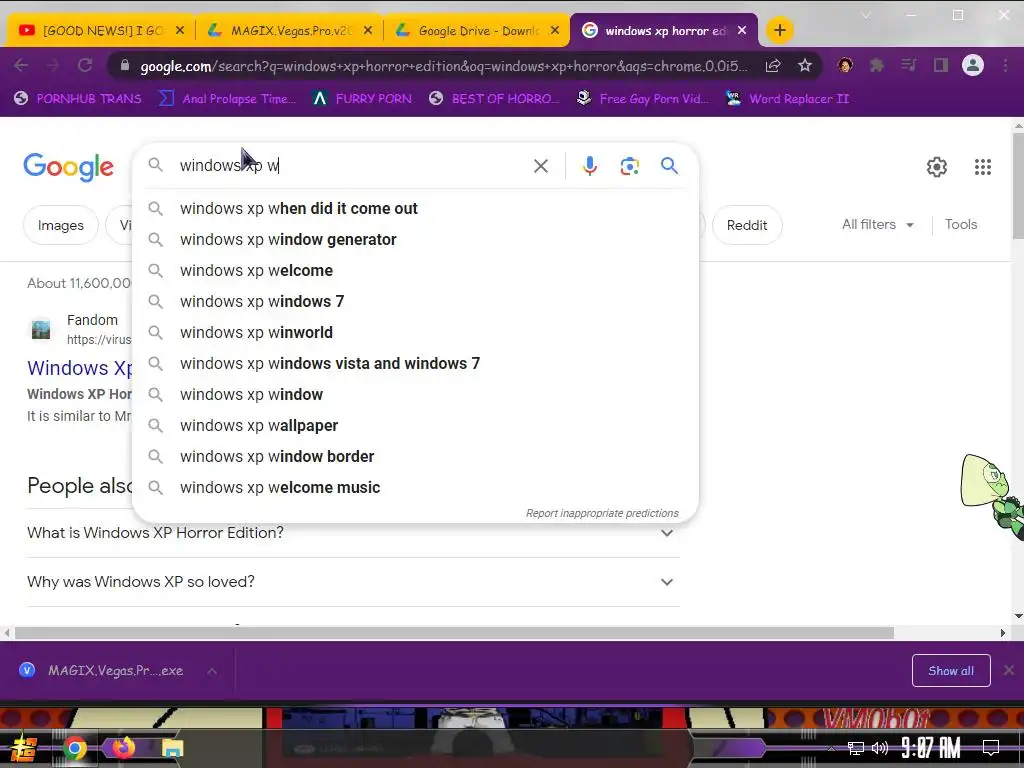The width and height of the screenshot is (1024, 768).
Task: Submit search with the blue magnifier icon
Action: click(x=669, y=165)
